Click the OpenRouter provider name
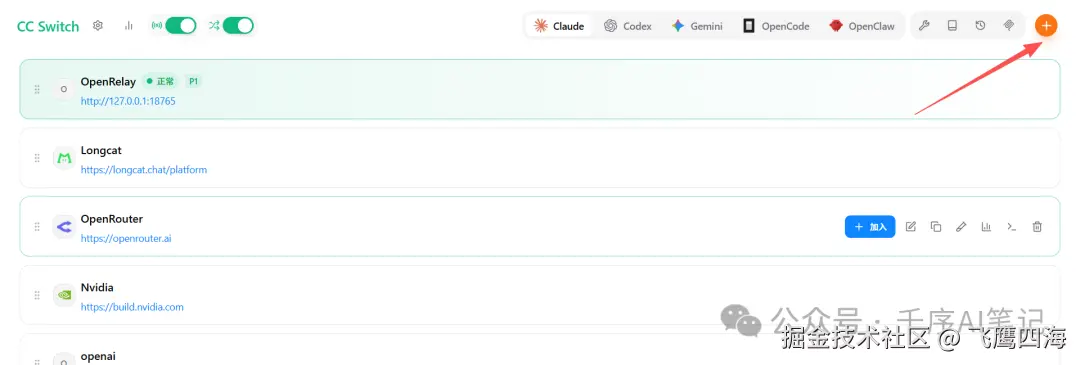The width and height of the screenshot is (1080, 365). click(x=112, y=219)
